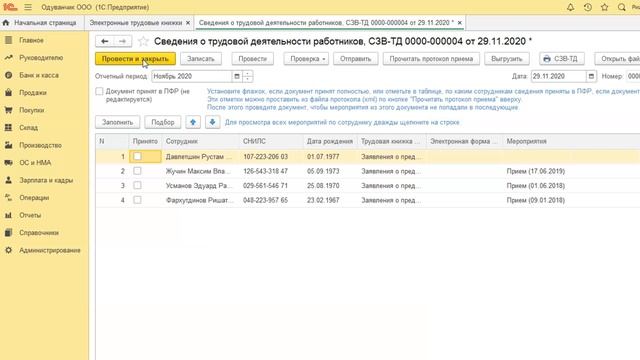640x360 pixels.
Task: Select SNILS cell 107-223-206 03
Action: tap(265, 156)
